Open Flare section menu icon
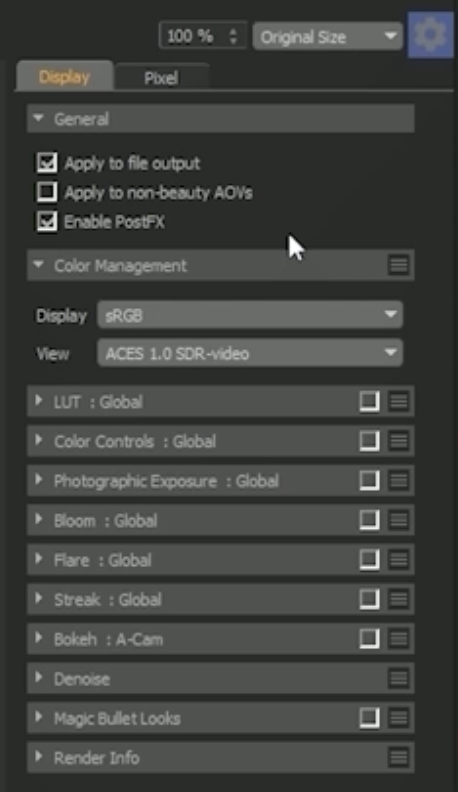 pyautogui.click(x=398, y=560)
